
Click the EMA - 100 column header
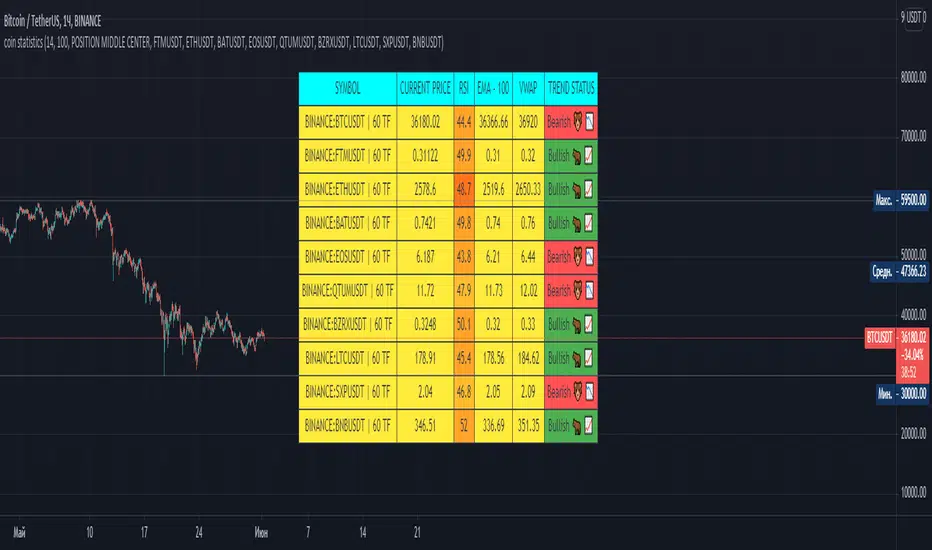tap(493, 89)
